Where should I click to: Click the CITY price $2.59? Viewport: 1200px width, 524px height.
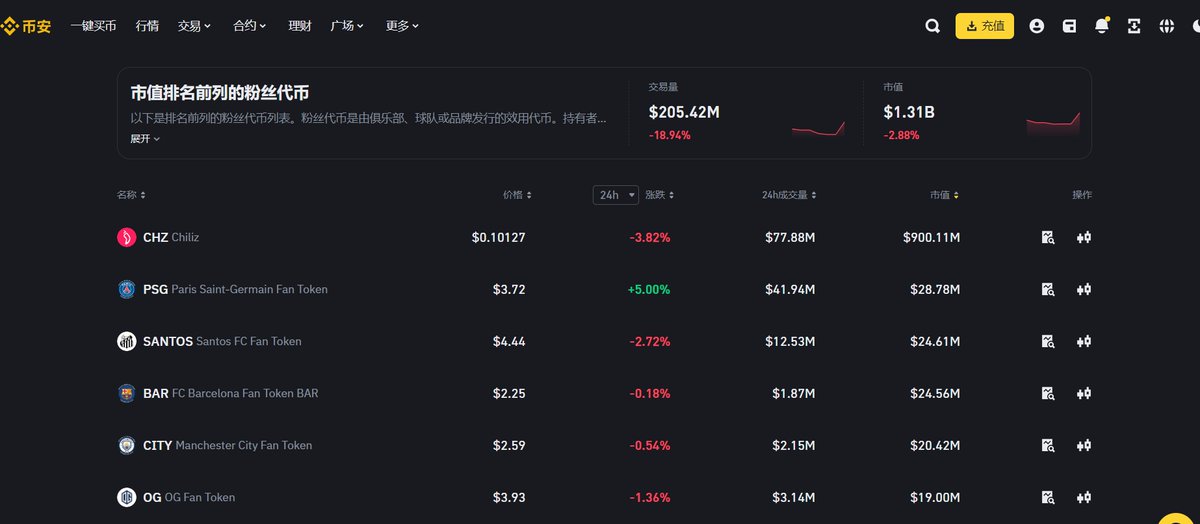(509, 445)
